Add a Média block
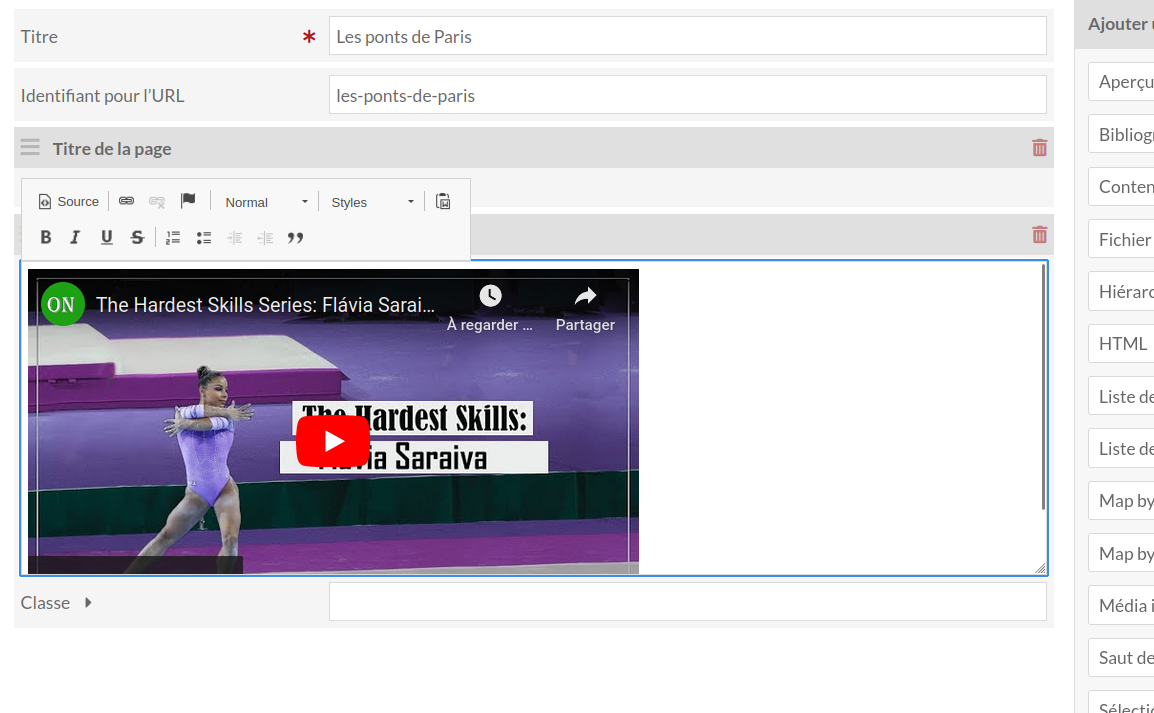The image size is (1154, 713). point(1121,606)
